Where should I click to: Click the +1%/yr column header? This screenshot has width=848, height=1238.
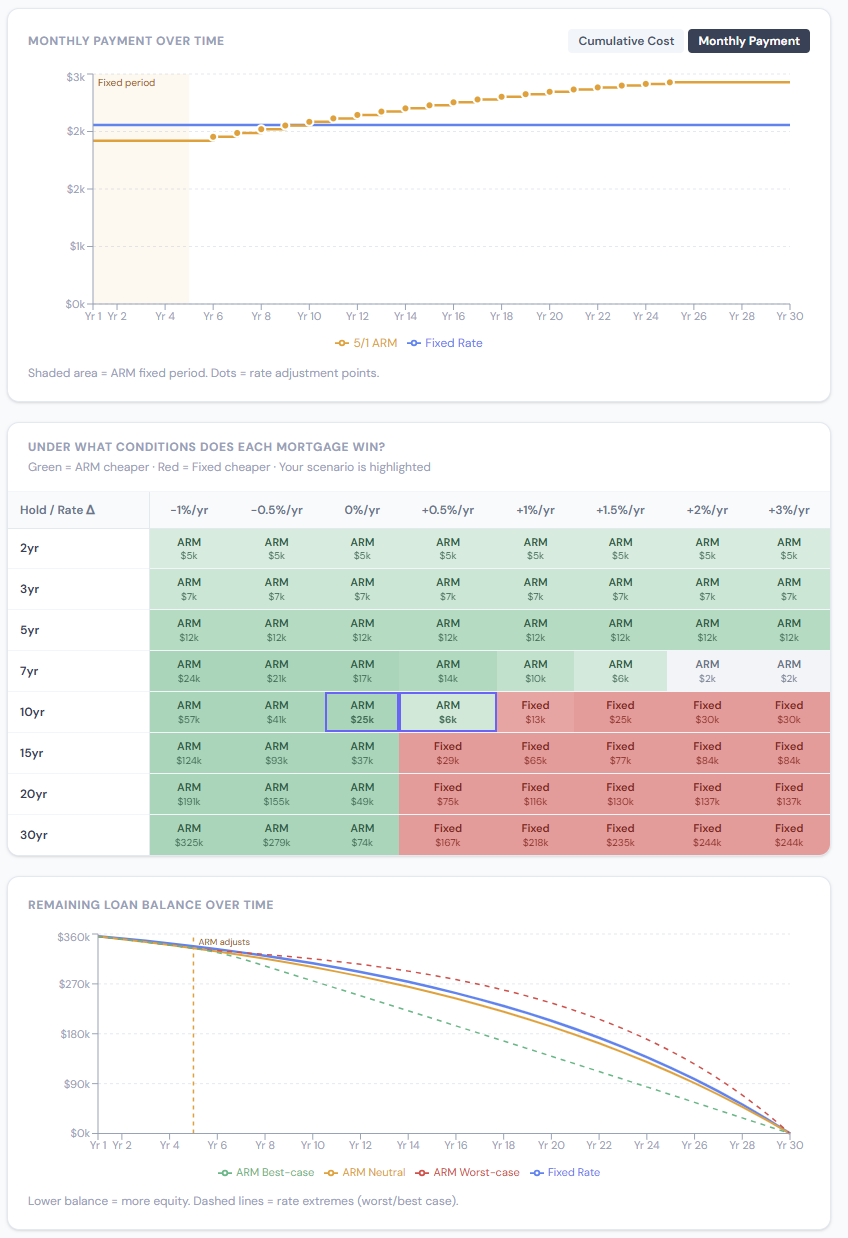tap(535, 510)
